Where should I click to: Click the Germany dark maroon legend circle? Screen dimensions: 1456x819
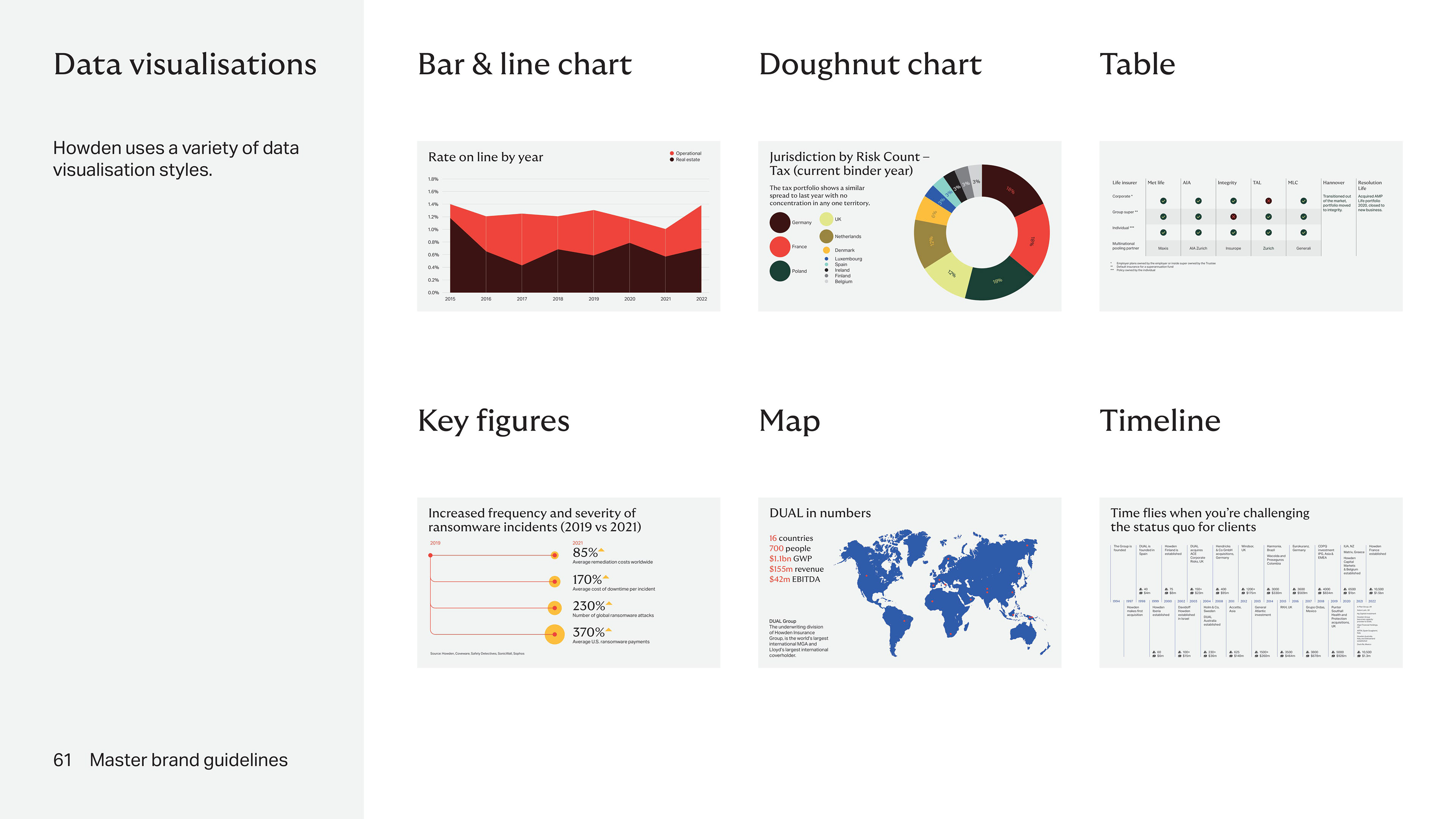780,222
